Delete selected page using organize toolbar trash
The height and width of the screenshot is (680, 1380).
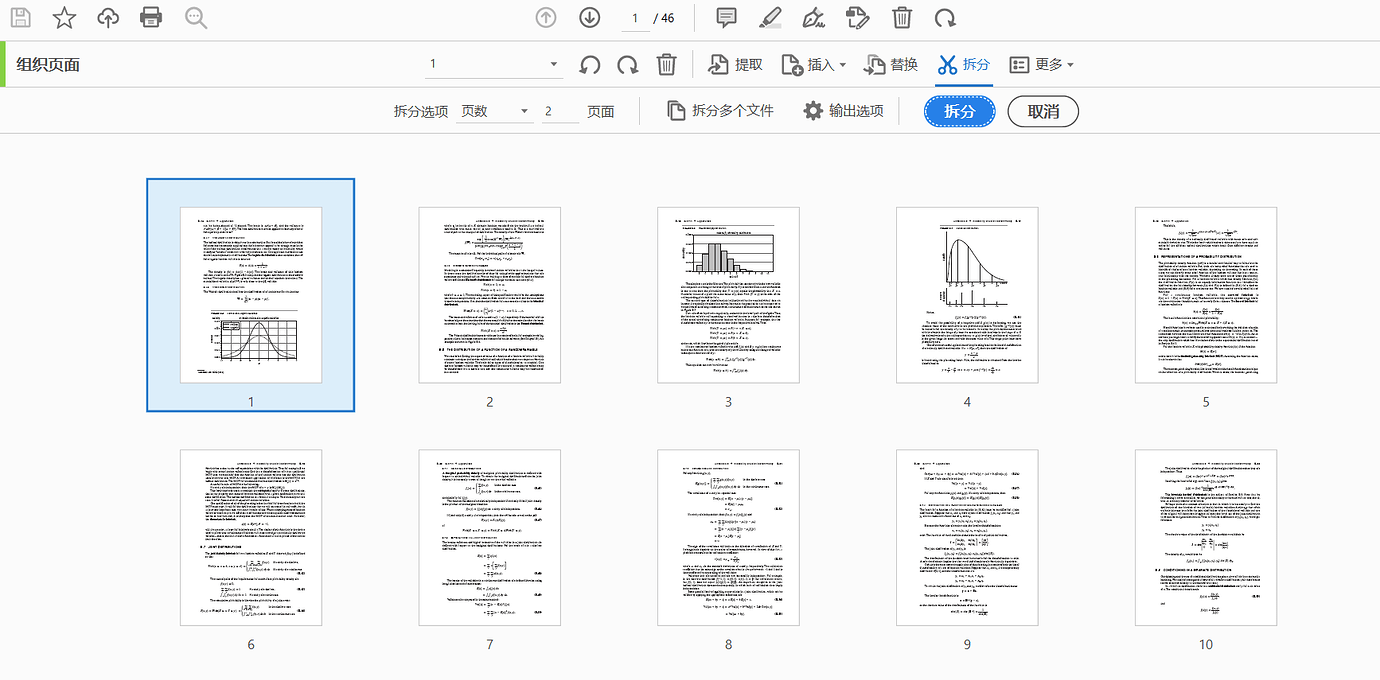click(x=666, y=65)
